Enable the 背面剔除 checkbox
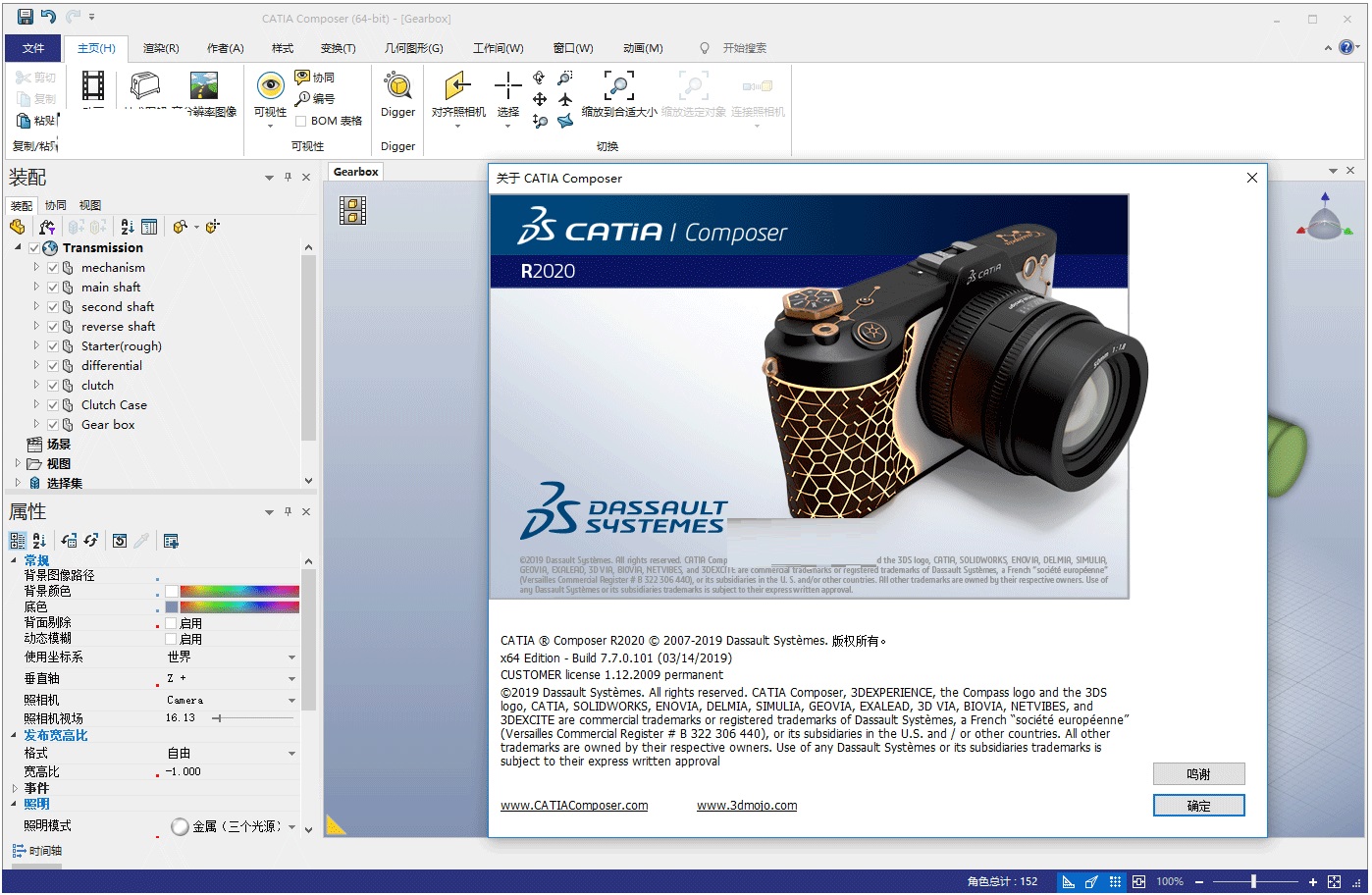Viewport: 1372px width, 895px height. 172,623
